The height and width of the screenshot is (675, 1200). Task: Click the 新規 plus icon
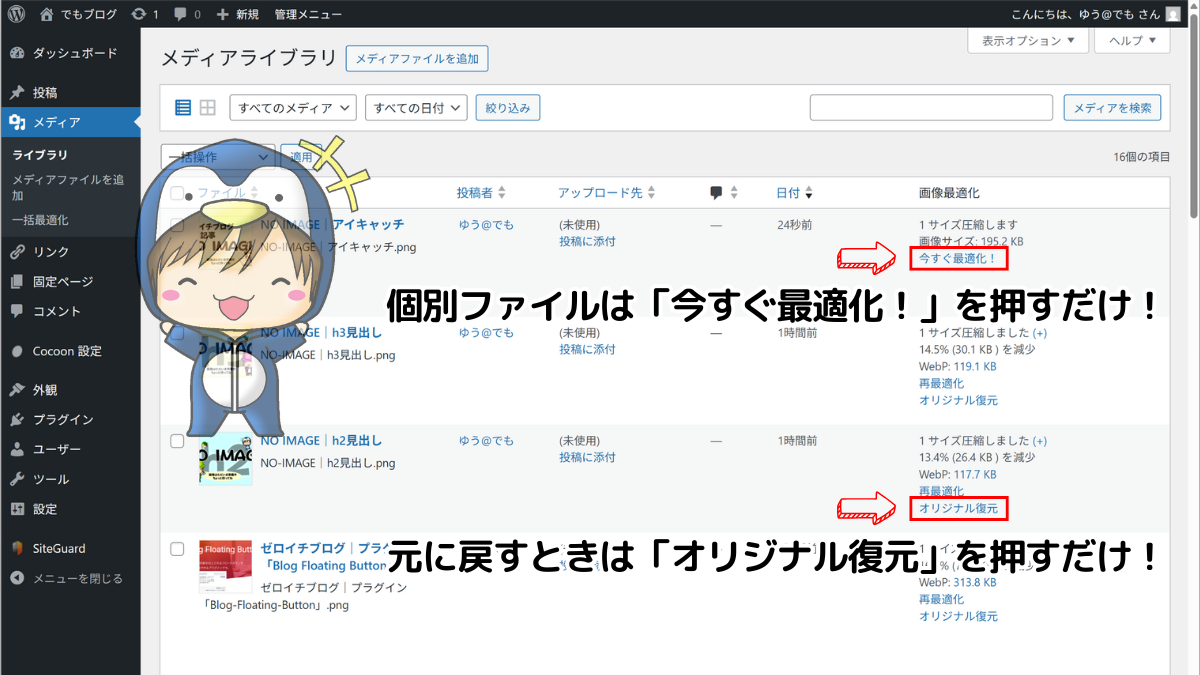click(x=222, y=14)
